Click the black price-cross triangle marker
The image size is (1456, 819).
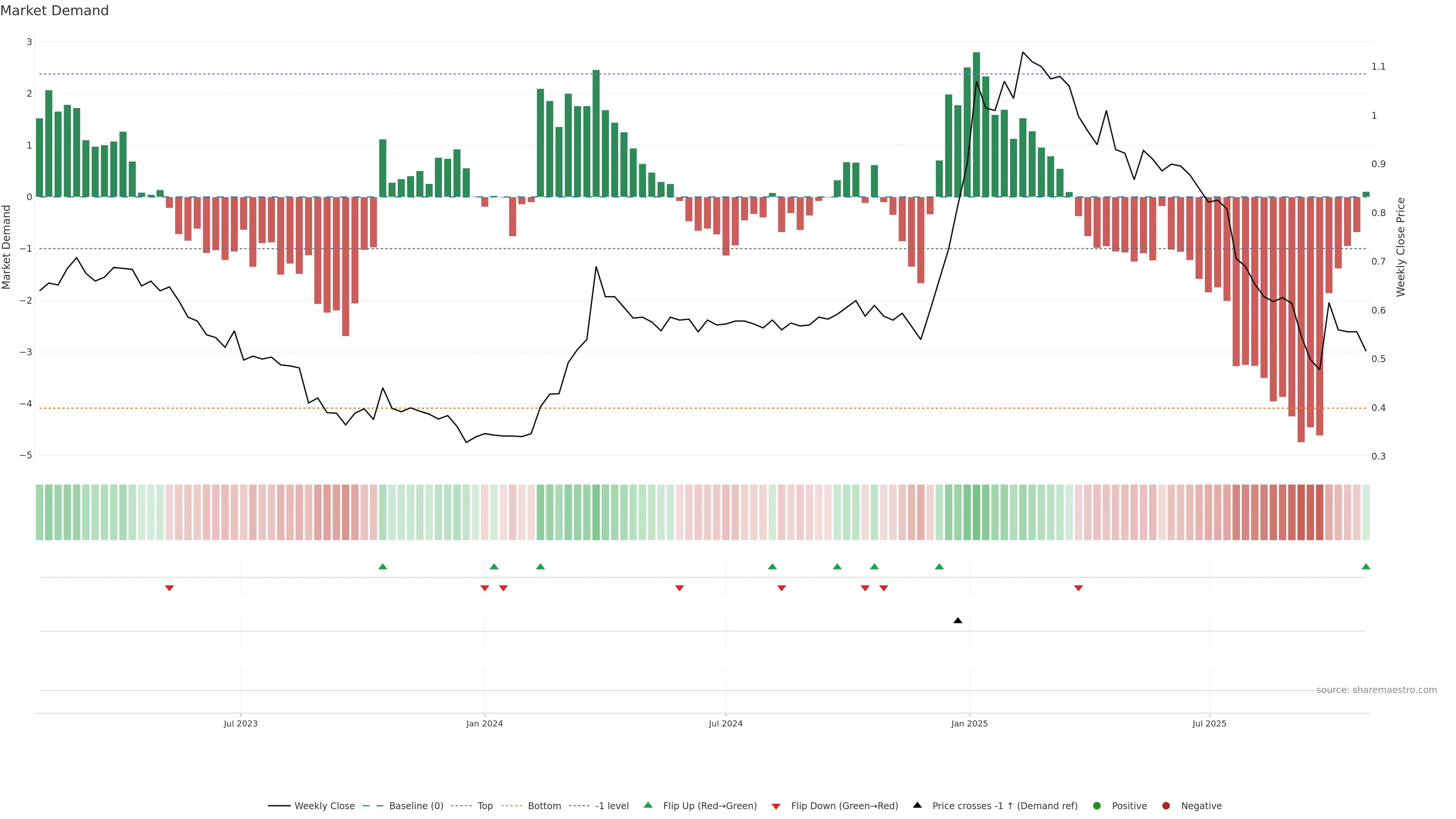click(x=957, y=621)
